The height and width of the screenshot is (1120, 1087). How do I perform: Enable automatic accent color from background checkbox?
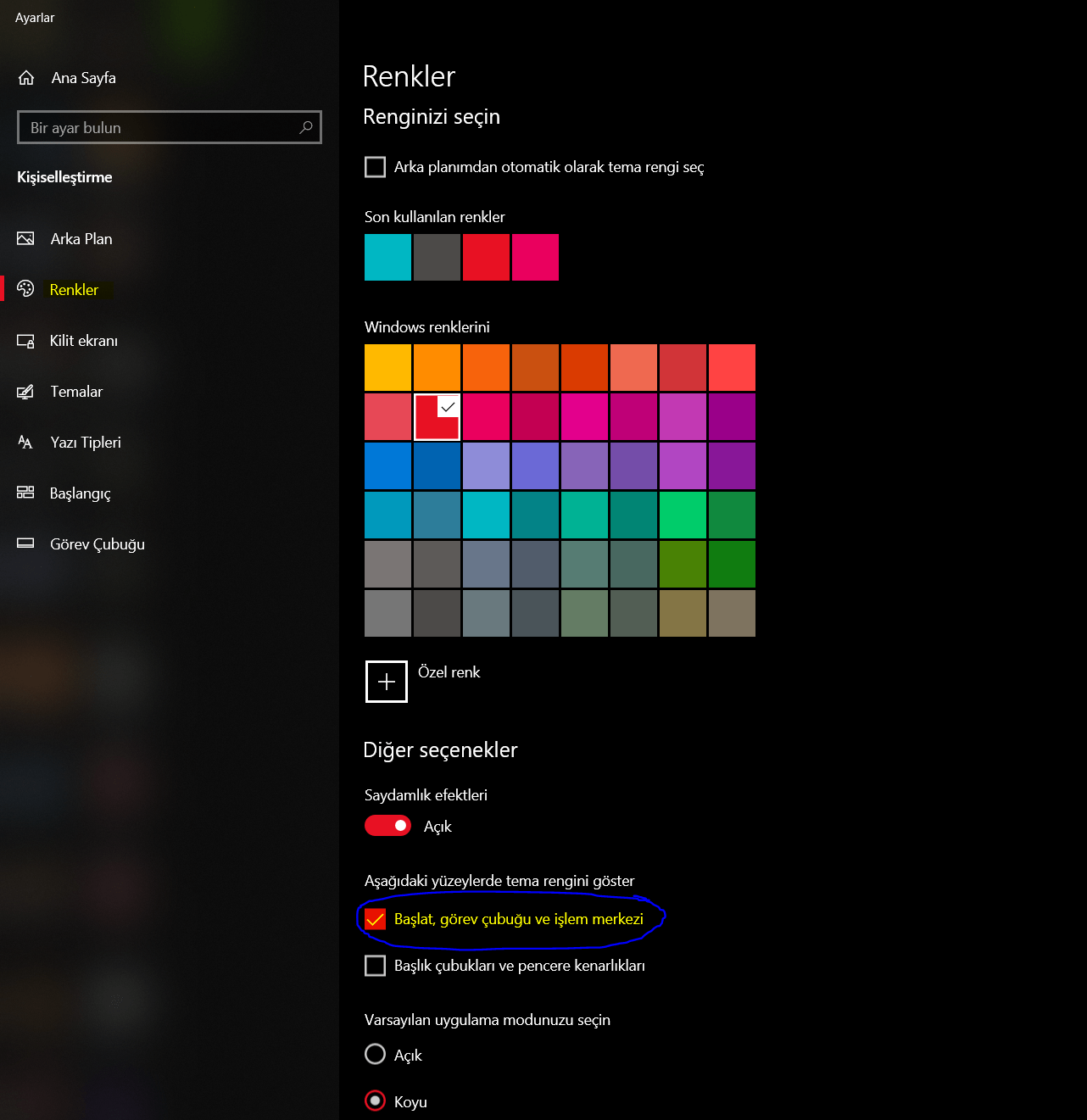(375, 167)
